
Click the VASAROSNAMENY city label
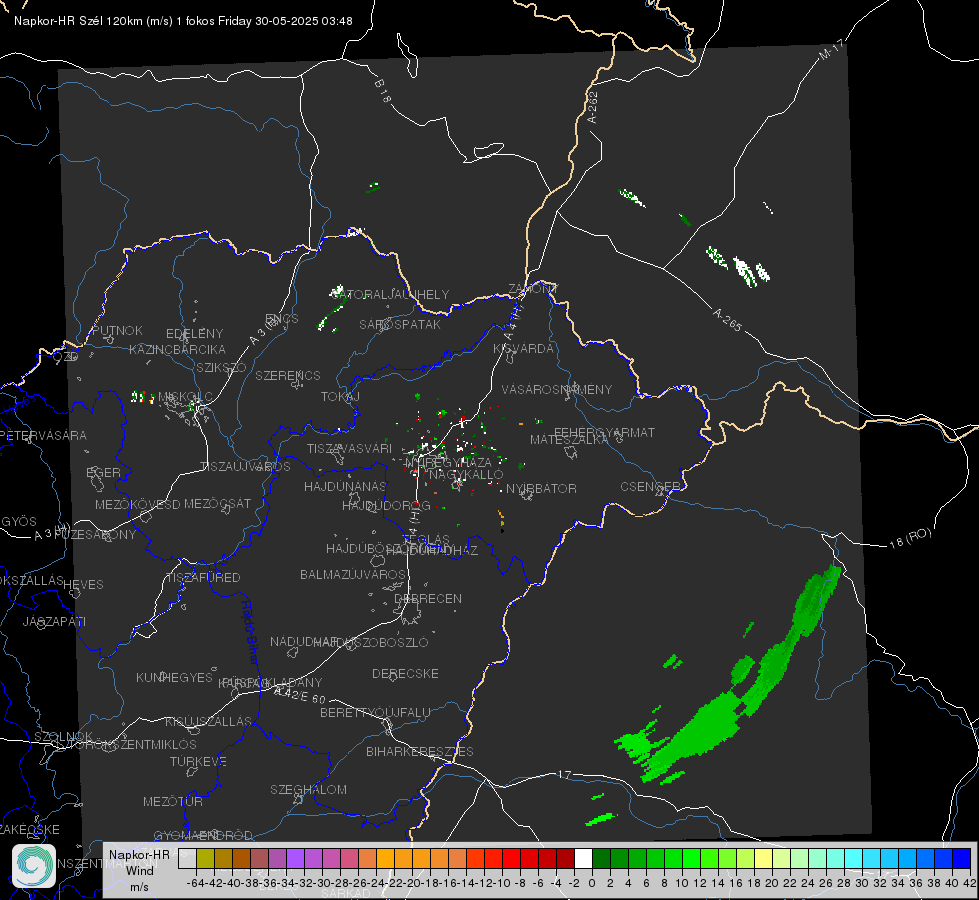click(557, 389)
